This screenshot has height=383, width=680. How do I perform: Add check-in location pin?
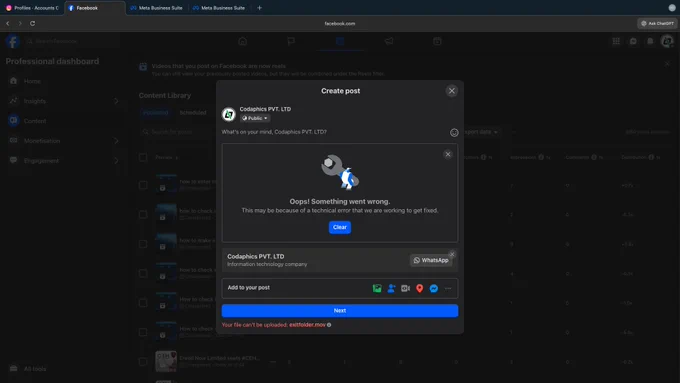(419, 288)
